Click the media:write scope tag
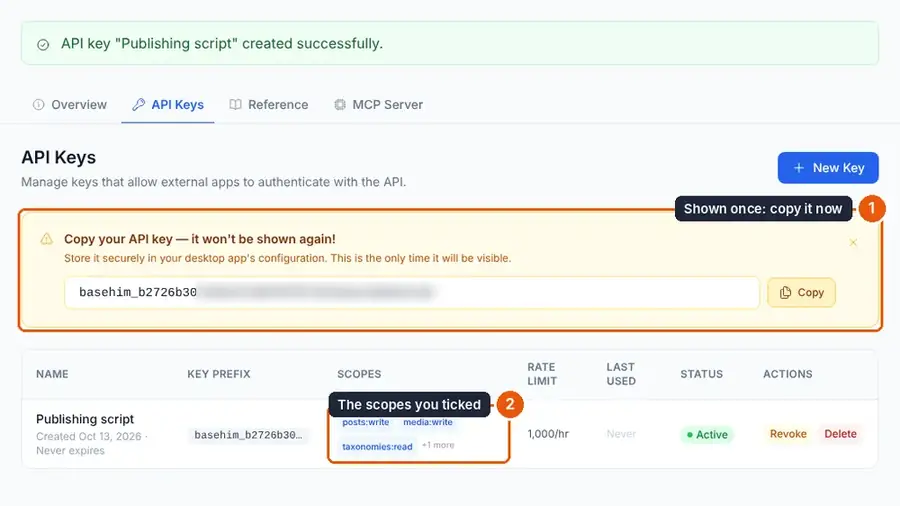900x506 pixels. pos(428,422)
